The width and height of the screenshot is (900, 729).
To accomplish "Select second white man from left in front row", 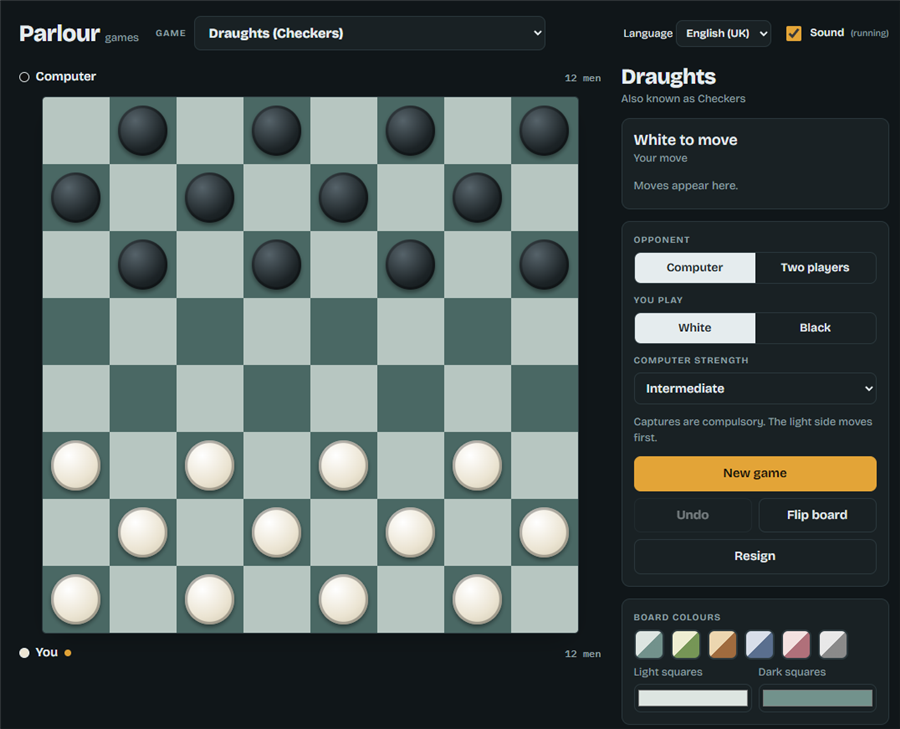I will (x=210, y=465).
